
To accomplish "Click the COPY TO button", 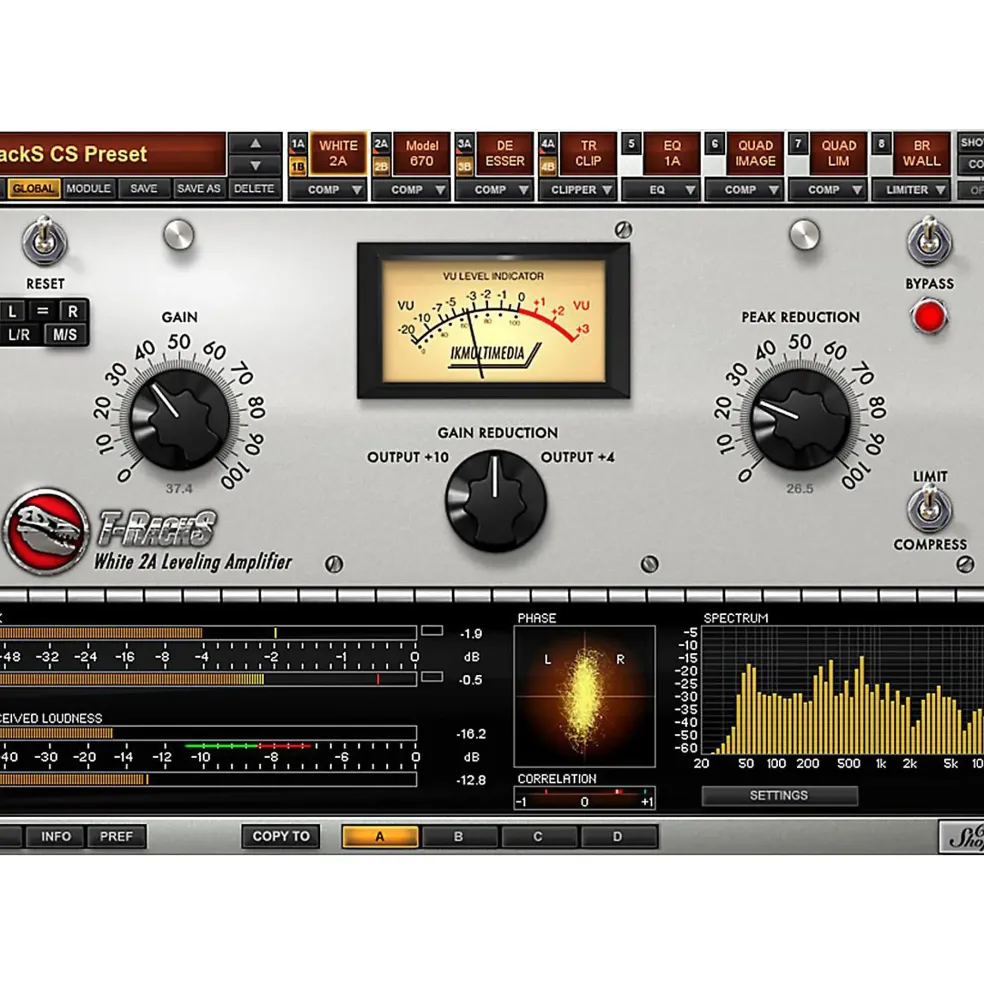I will [x=281, y=837].
